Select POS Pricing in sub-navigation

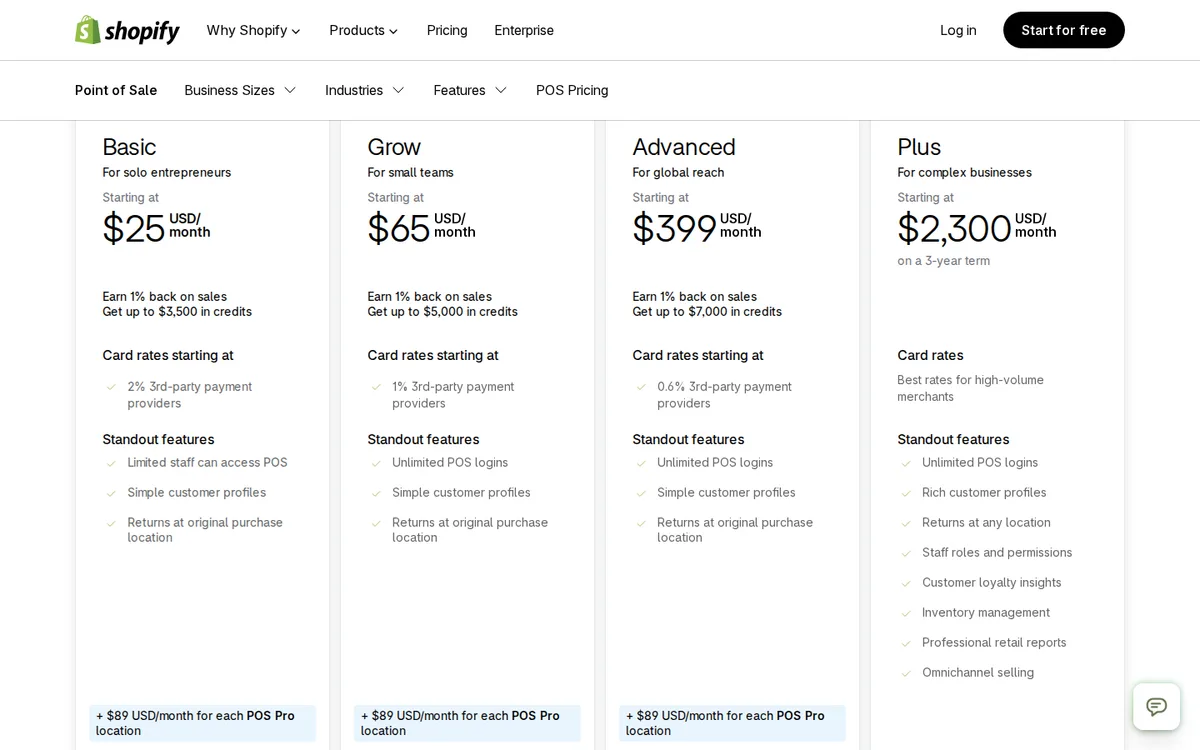point(572,90)
